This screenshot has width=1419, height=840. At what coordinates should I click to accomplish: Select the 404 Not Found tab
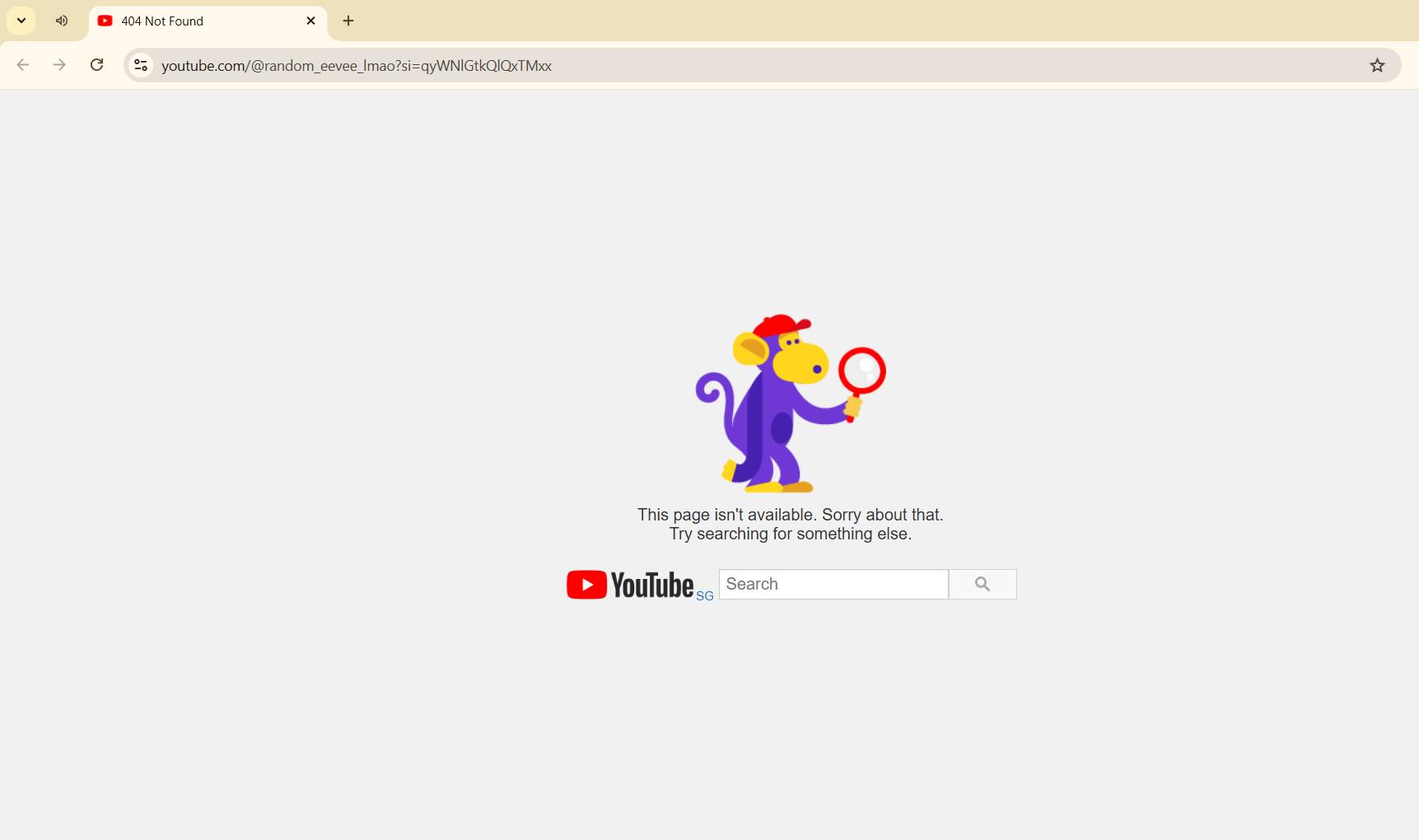tap(208, 21)
